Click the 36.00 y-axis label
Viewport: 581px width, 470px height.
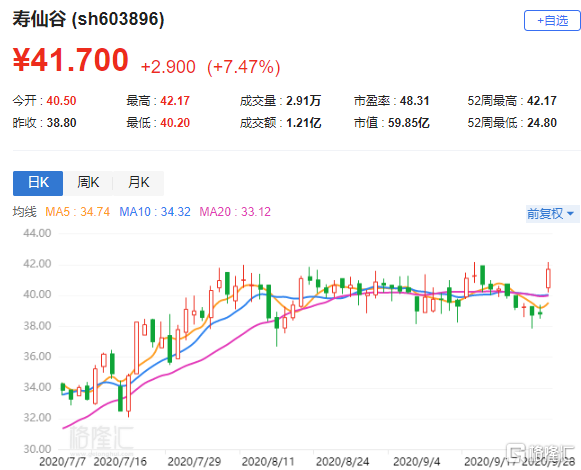click(37, 357)
